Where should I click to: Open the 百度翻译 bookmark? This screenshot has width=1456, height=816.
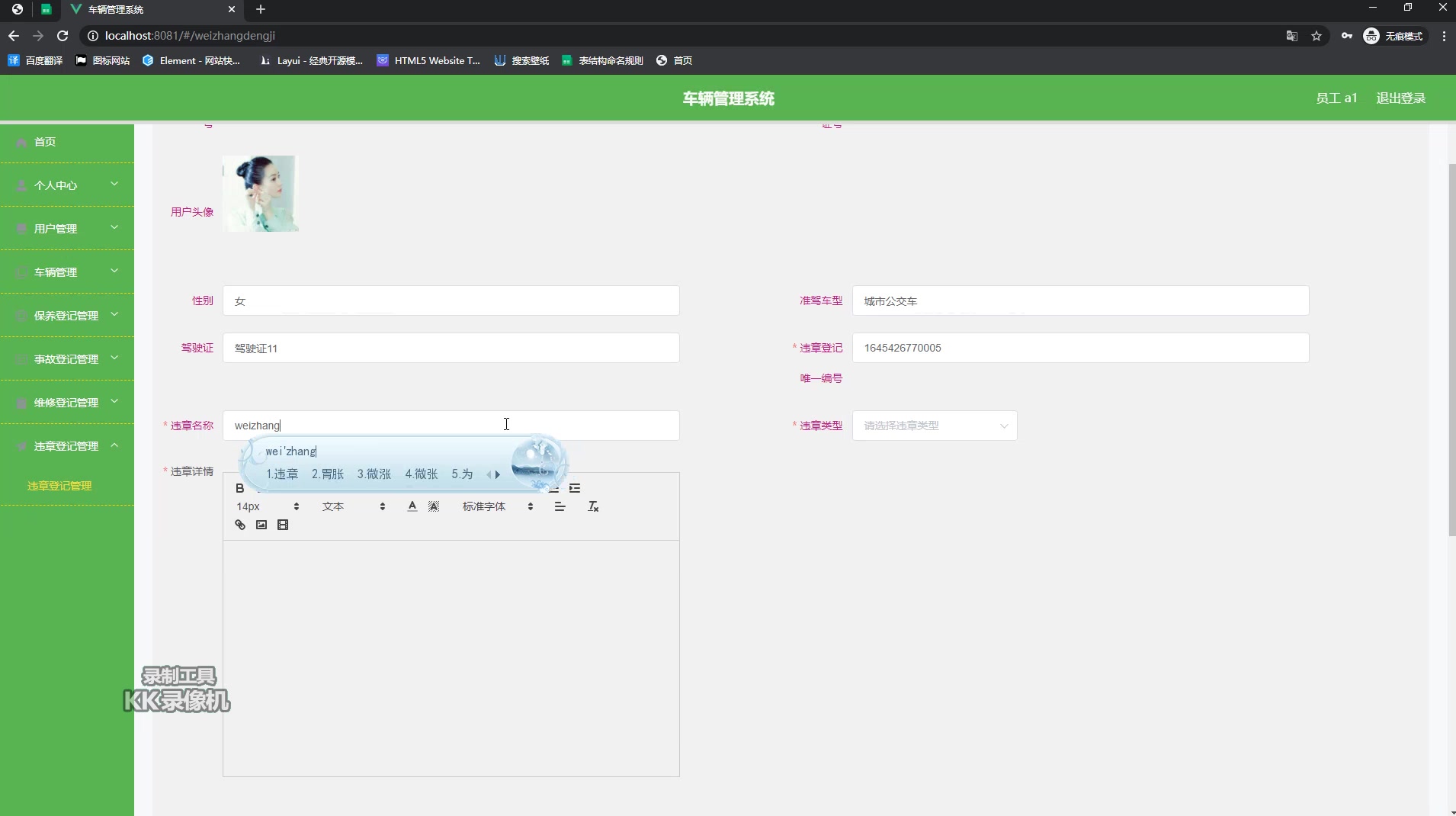(35, 60)
